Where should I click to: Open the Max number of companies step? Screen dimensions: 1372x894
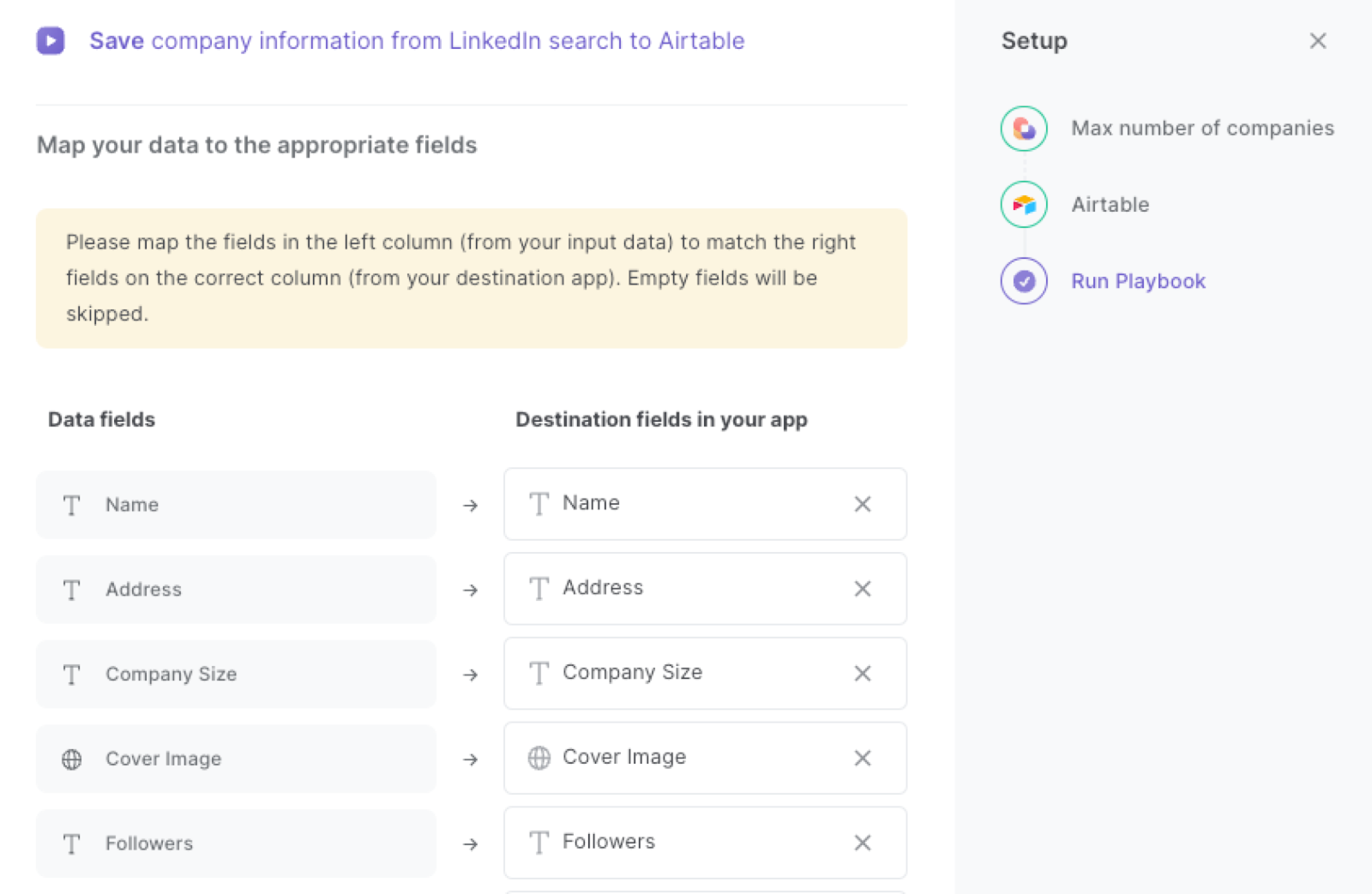pos(1202,129)
